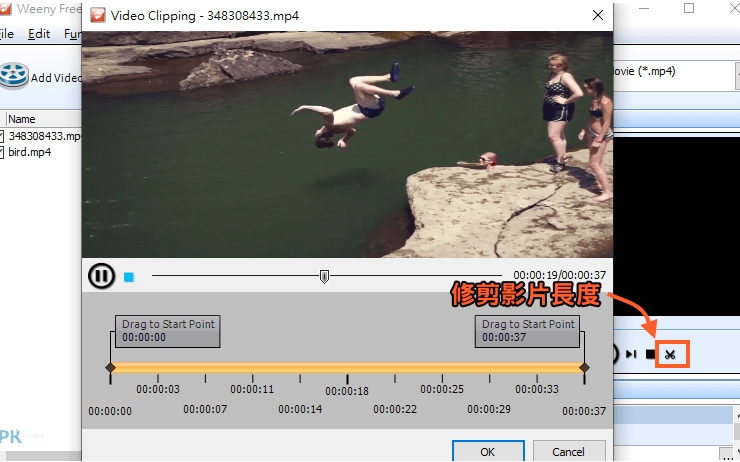Click the next frame icon in main window
This screenshot has width=740, height=462.
[631, 354]
